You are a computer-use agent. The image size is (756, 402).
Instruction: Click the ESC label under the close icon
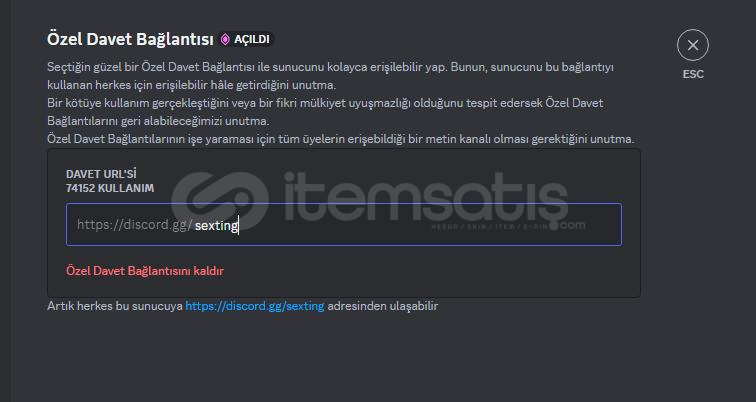coord(693,74)
